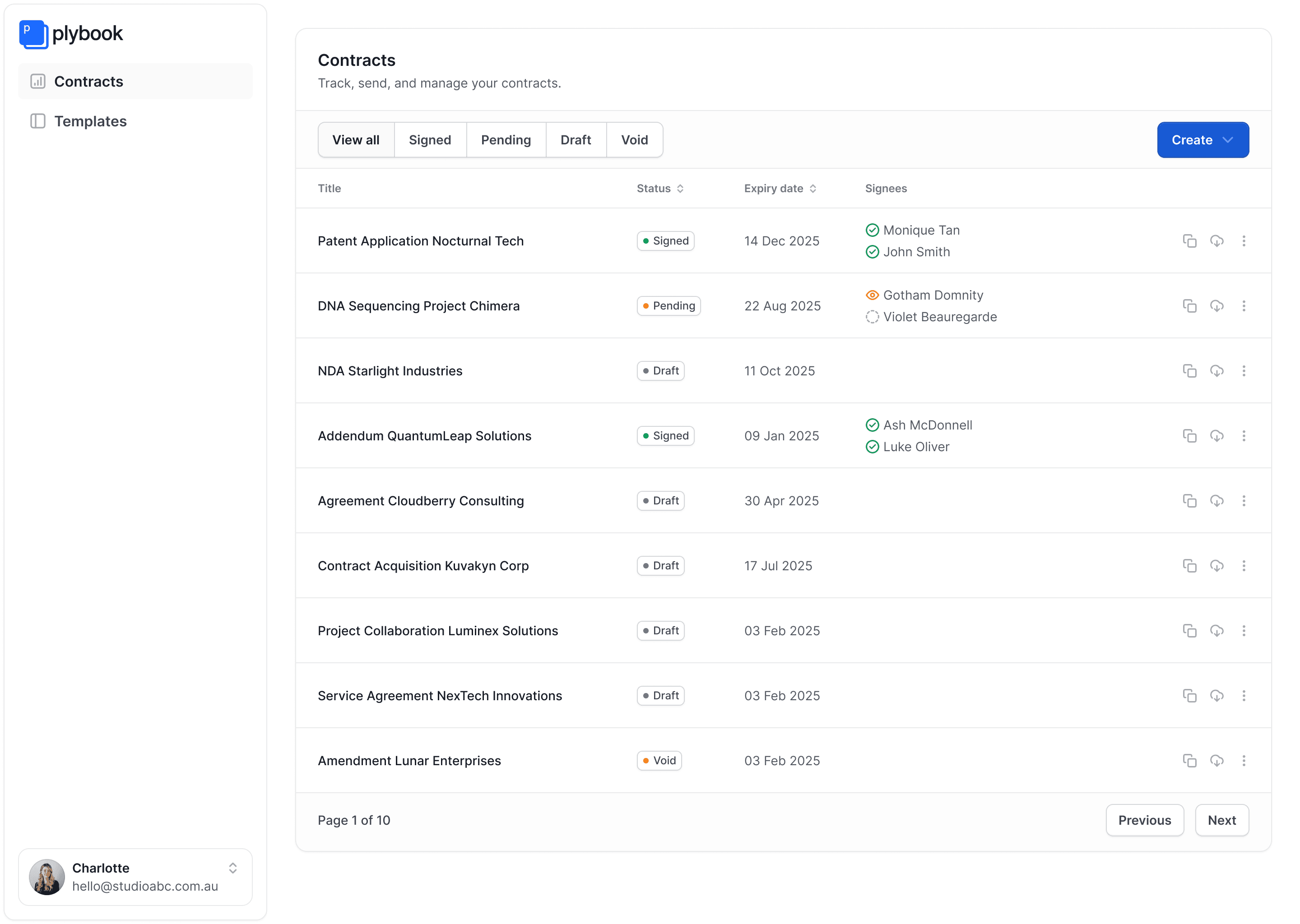Image resolution: width=1300 pixels, height=924 pixels.
Task: Expand the Create dropdown button
Action: click(1202, 140)
